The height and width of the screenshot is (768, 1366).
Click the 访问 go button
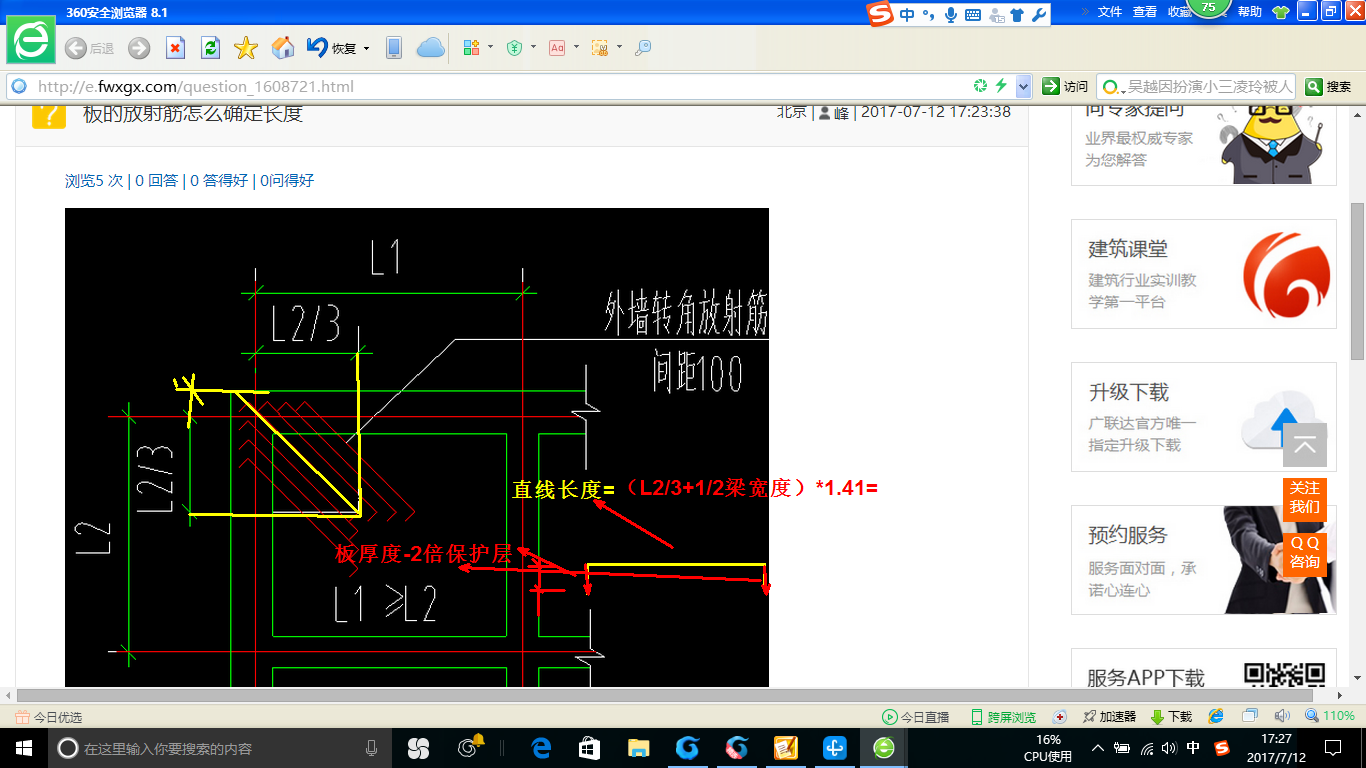click(x=1065, y=86)
